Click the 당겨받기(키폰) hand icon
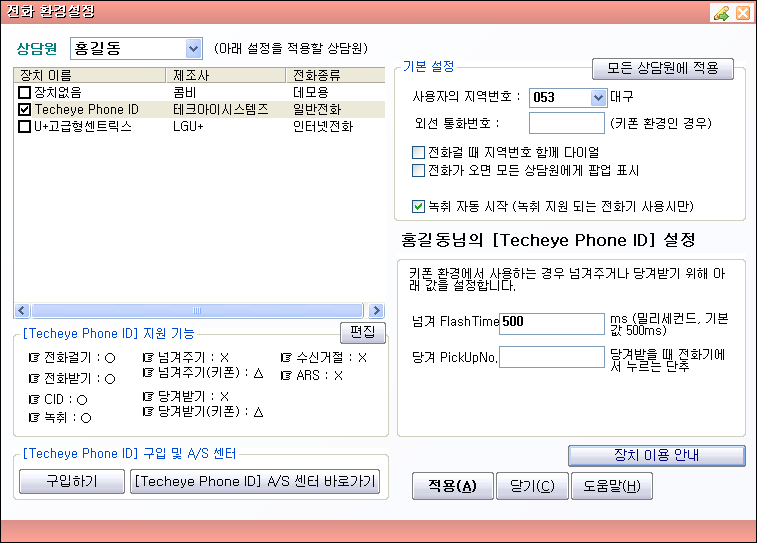The height and width of the screenshot is (543, 757). click(x=148, y=412)
